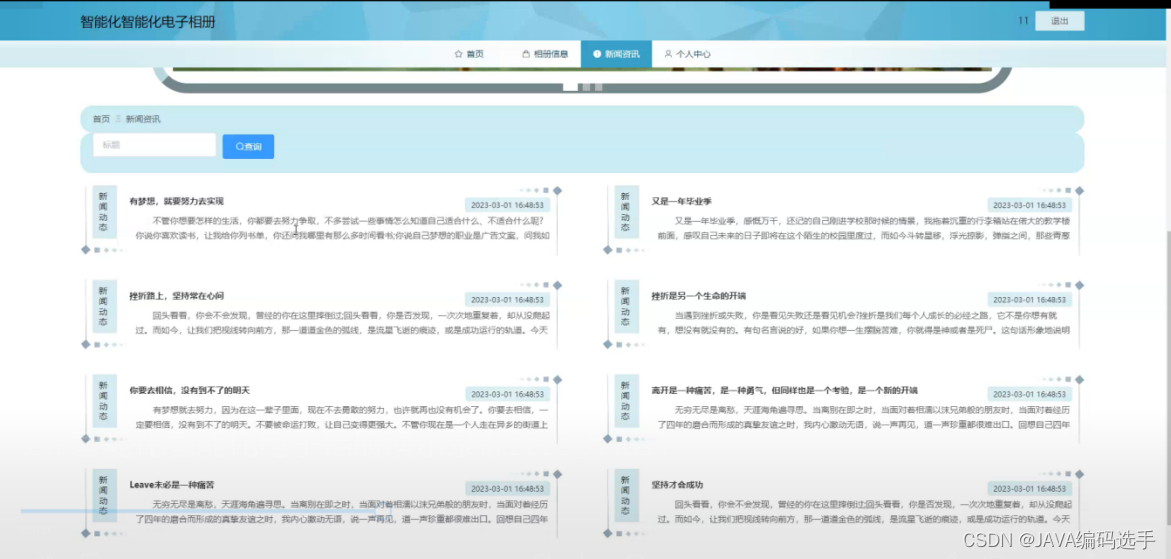Open the 首页 navigation tab
The width and height of the screenshot is (1171, 559).
(x=469, y=54)
